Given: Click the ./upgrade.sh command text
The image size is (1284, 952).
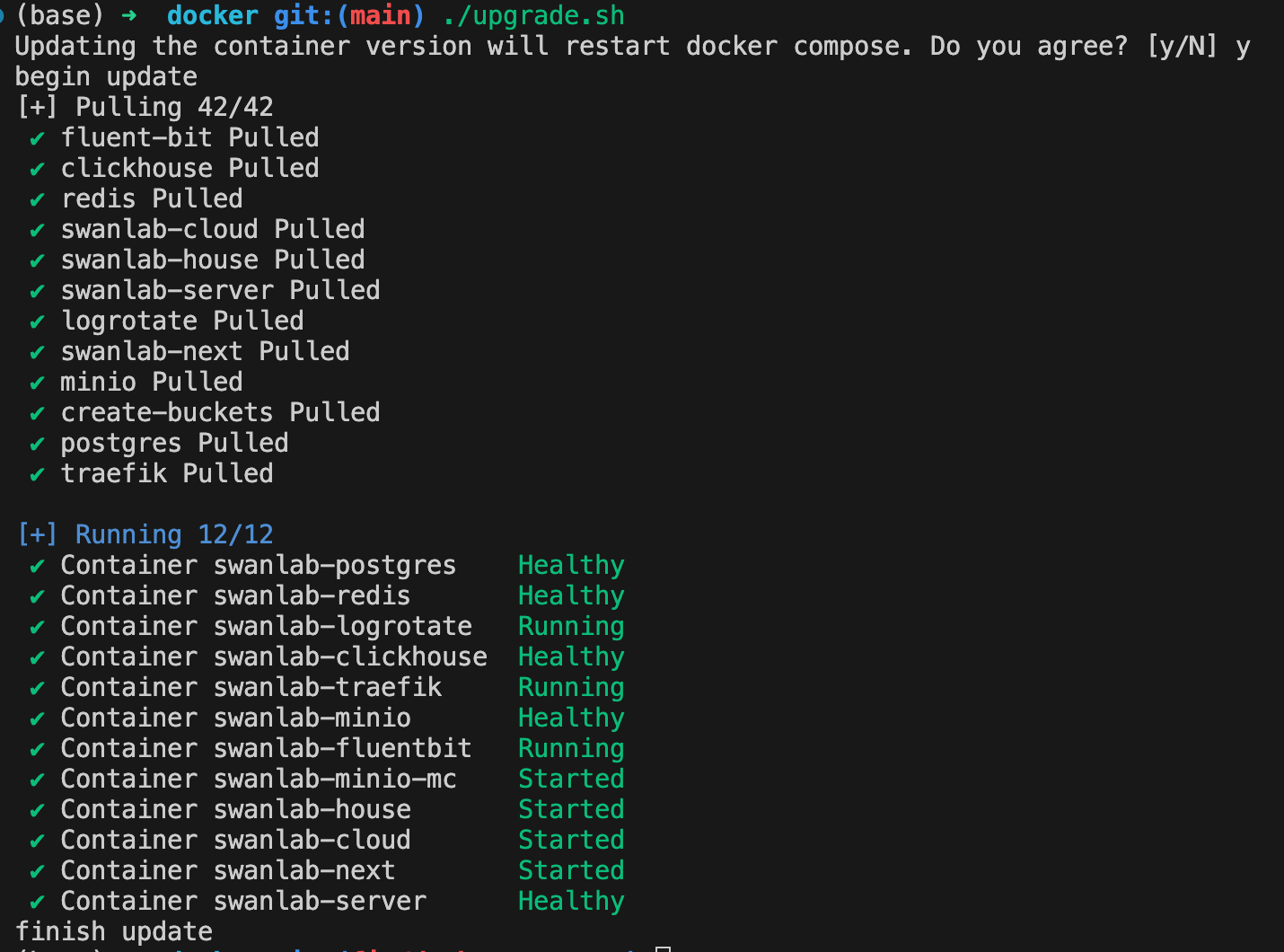Looking at the screenshot, I should (533, 16).
